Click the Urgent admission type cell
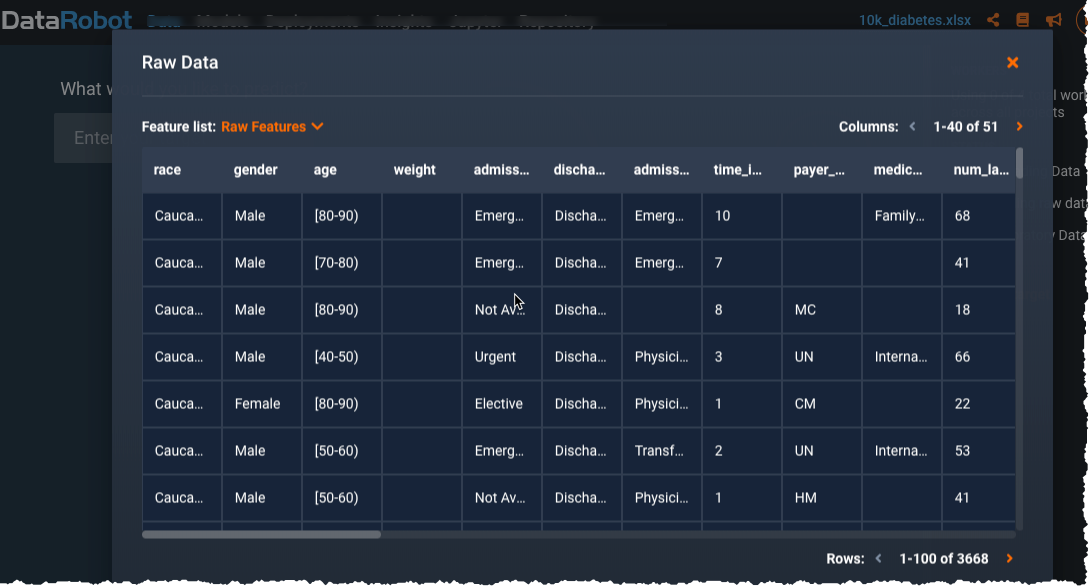1089x586 pixels. pyautogui.click(x=496, y=357)
